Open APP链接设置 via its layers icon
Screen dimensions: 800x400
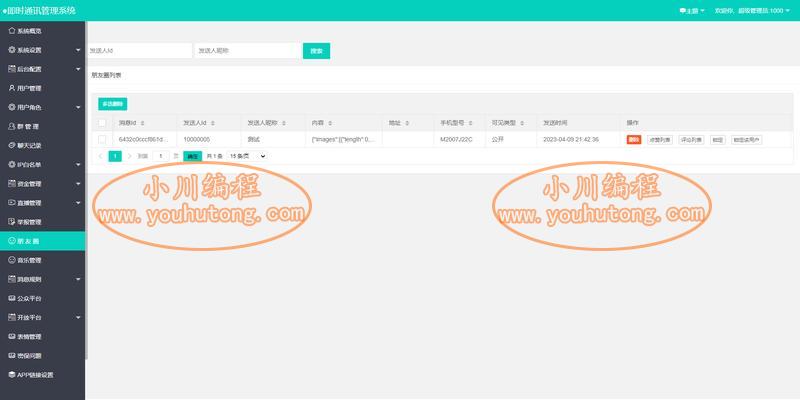click(12, 374)
